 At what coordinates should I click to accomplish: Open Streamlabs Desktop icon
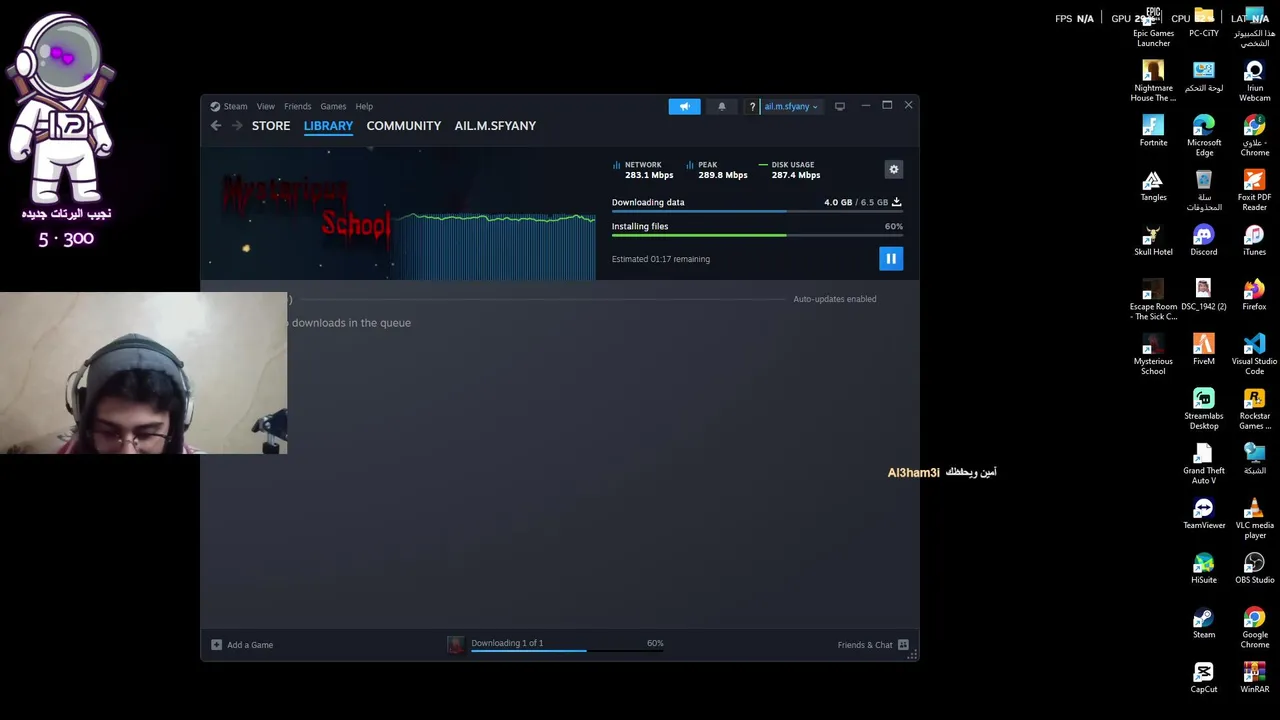click(1204, 410)
